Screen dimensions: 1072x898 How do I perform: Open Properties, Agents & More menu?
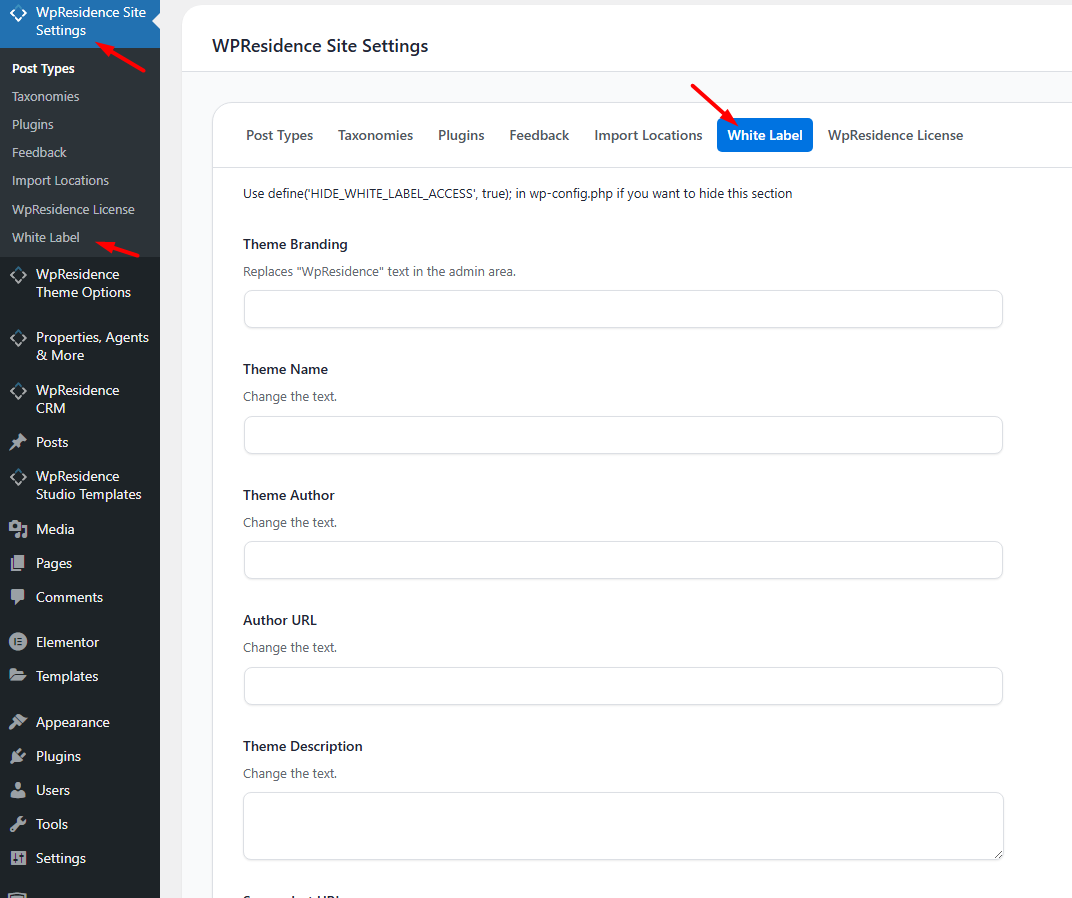(80, 346)
